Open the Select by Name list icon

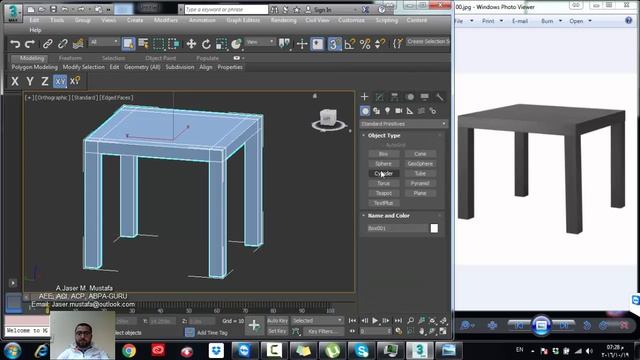click(x=143, y=44)
